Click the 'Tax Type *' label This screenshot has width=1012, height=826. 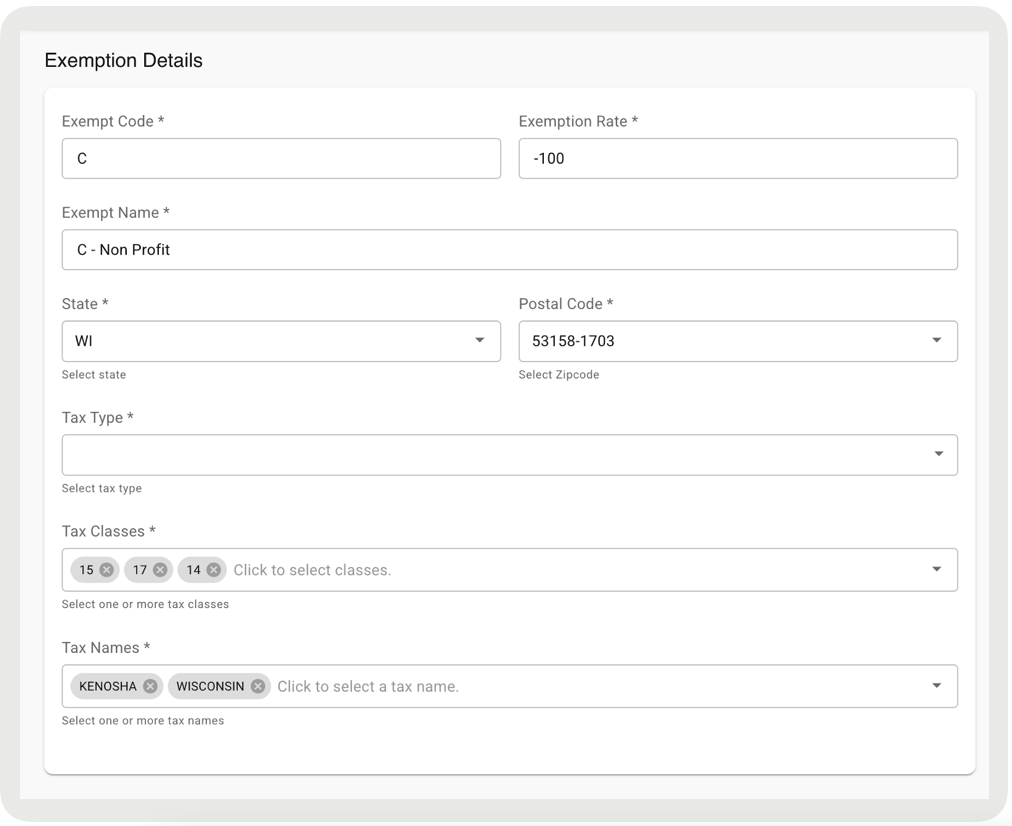click(97, 418)
